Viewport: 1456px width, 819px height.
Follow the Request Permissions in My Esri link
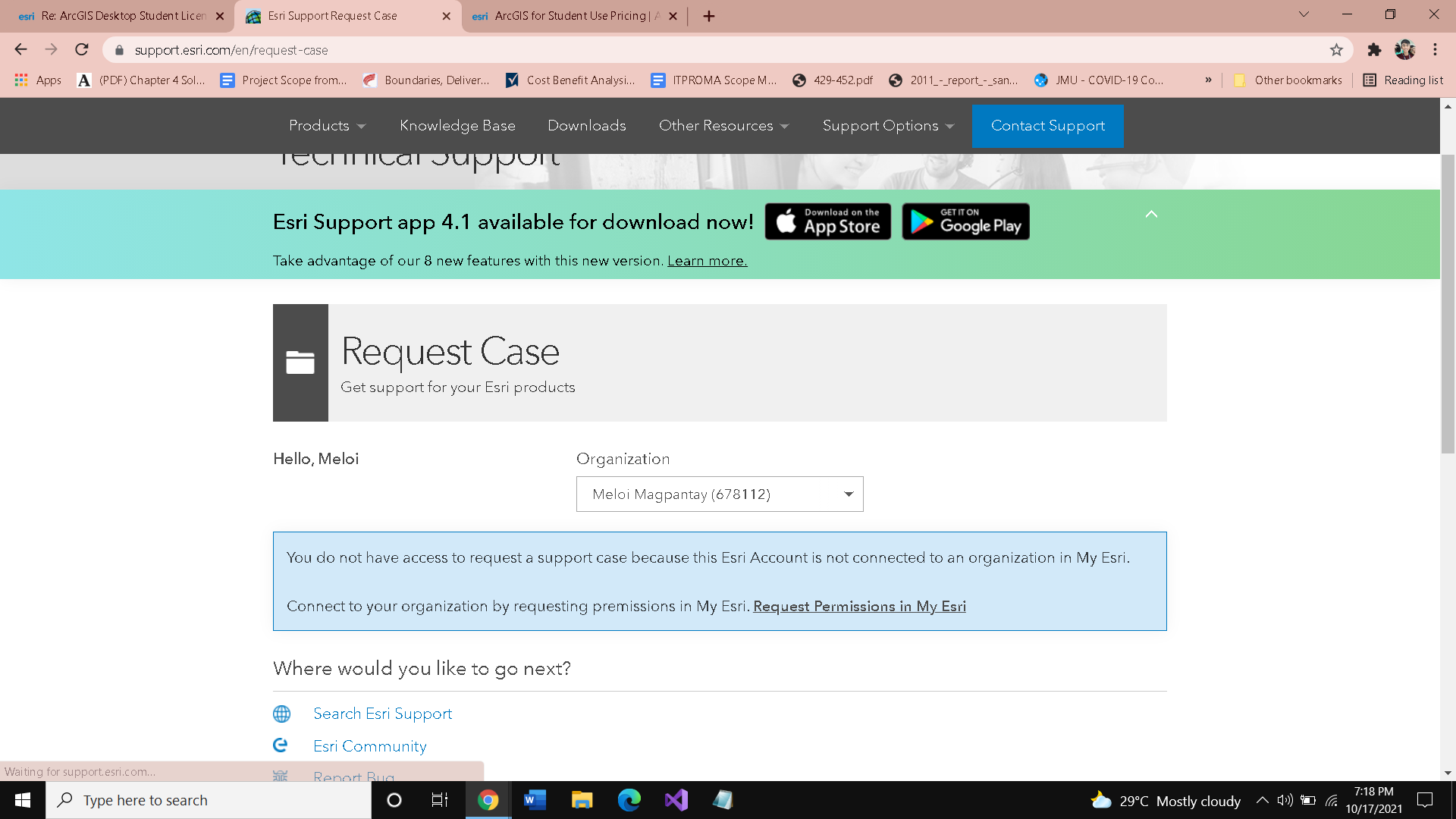coord(859,606)
